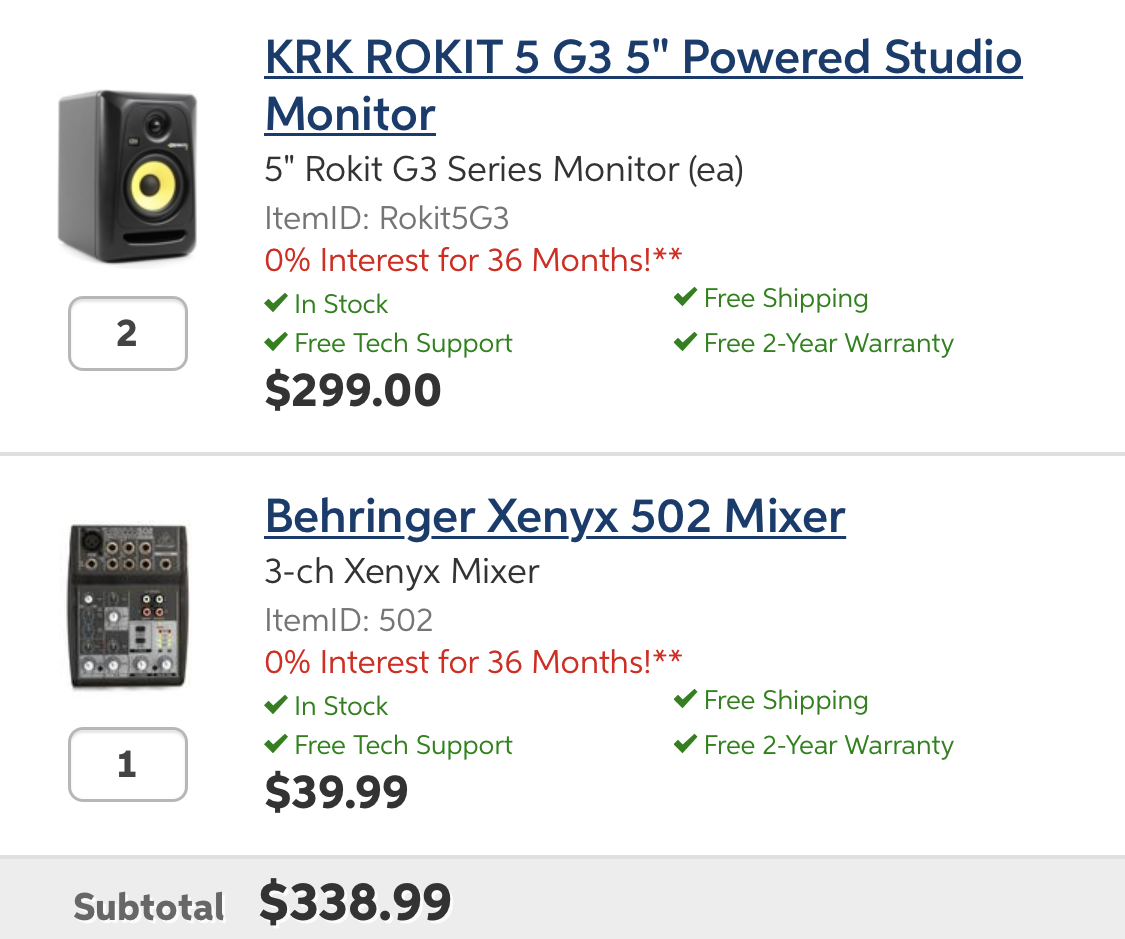
Task: Open the Behringer Xenyx 502 Mixer link
Action: pos(555,517)
